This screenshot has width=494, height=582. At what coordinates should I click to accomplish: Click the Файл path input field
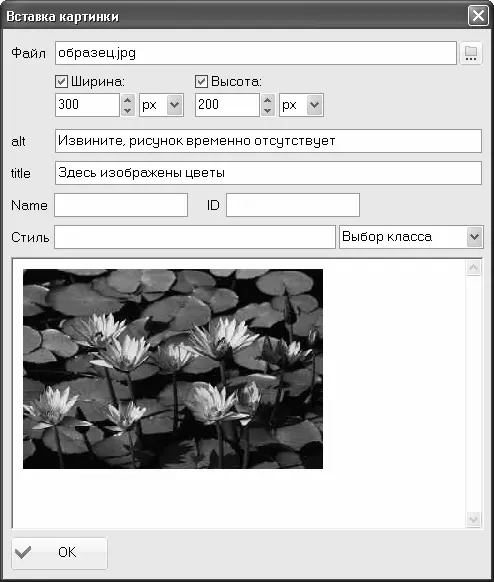coord(256,53)
